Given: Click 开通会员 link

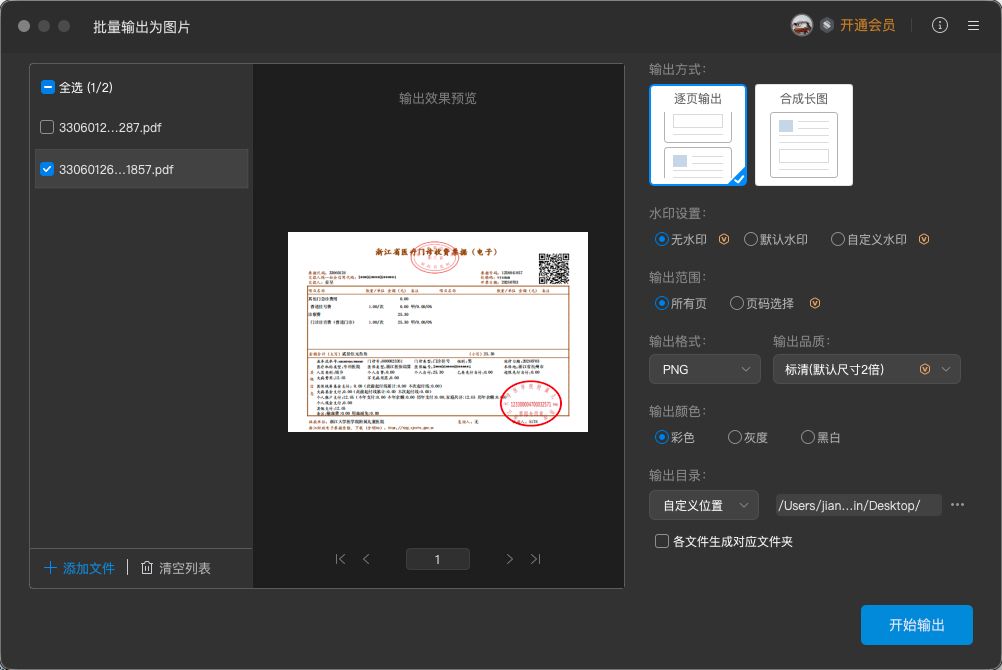Looking at the screenshot, I should tap(867, 26).
